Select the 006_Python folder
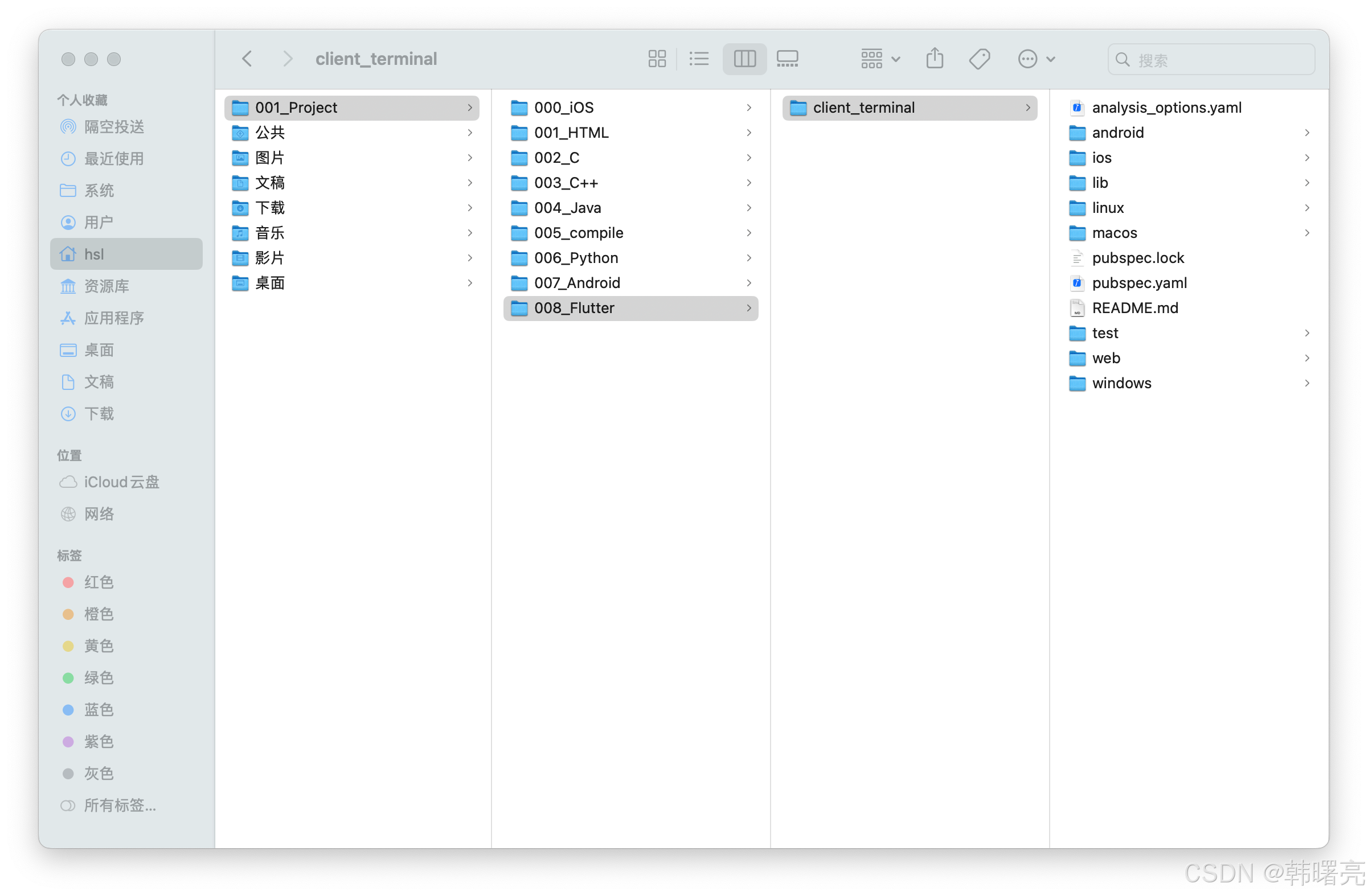 pos(630,258)
